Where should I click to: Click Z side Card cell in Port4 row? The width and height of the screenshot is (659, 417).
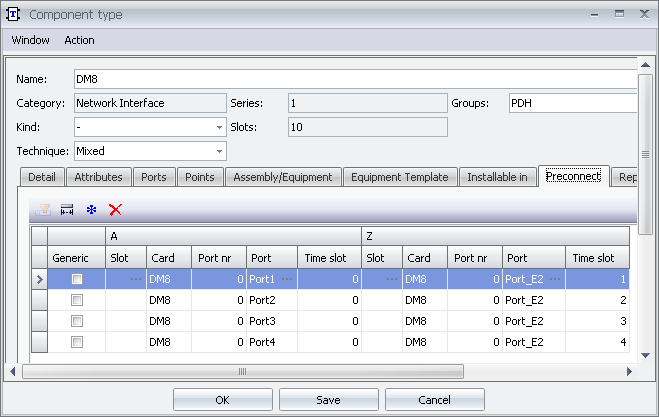(424, 342)
